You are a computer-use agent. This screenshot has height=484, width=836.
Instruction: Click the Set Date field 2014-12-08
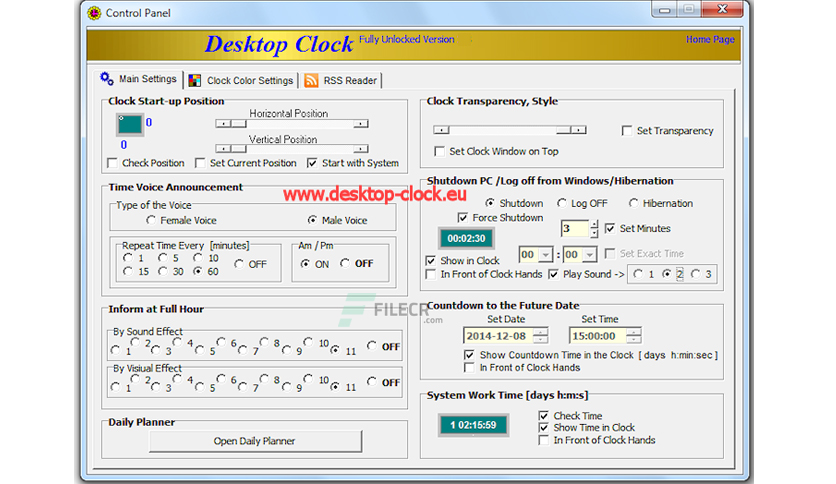click(498, 336)
